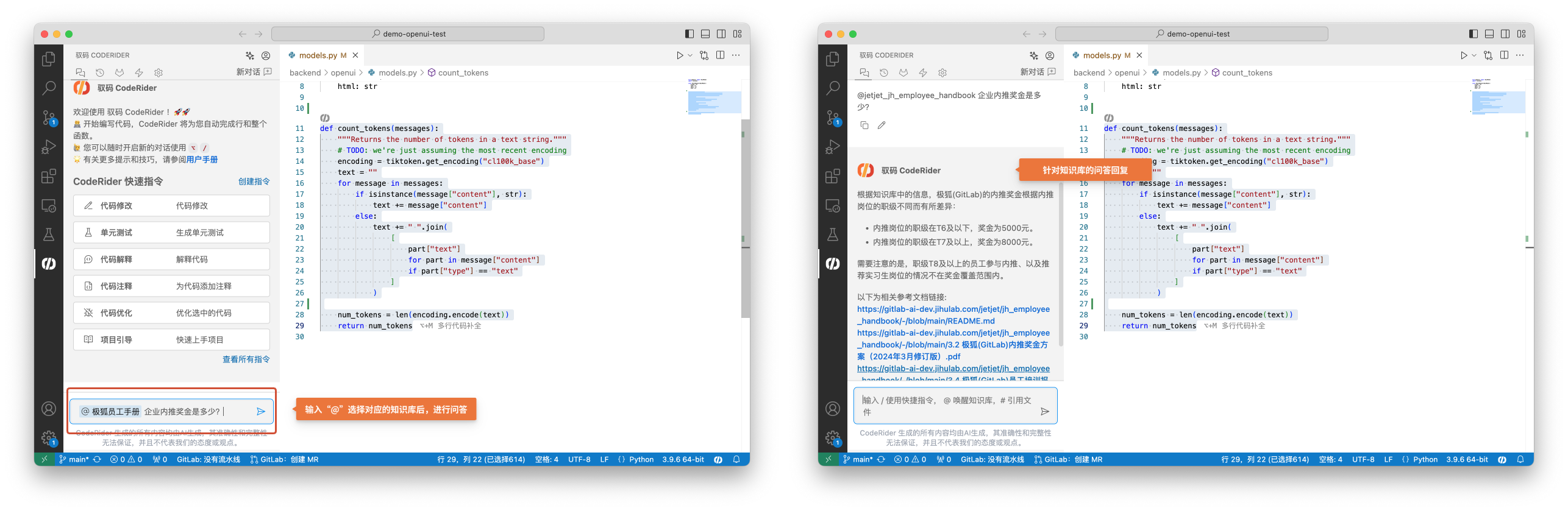Open Run and Debug in left window
Image resolution: width=1568 pixels, height=511 pixels.
(x=49, y=147)
